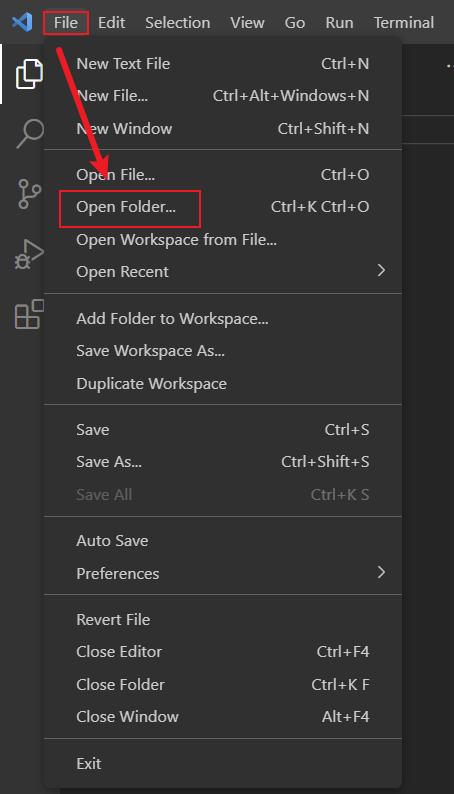This screenshot has height=794, width=454.
Task: Click the VS Code logo icon
Action: point(22,22)
